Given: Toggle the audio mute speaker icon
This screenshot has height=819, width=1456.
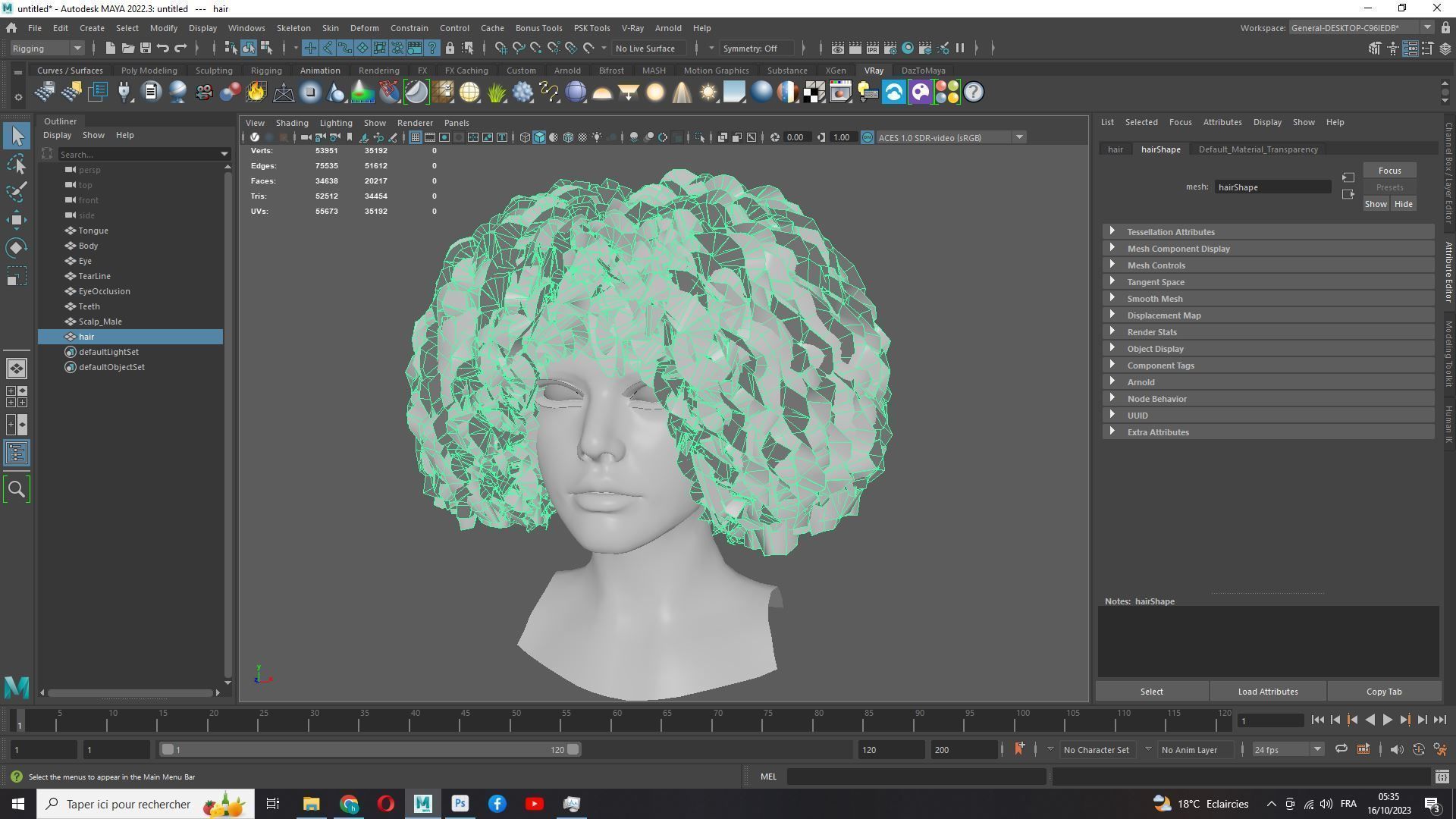Looking at the screenshot, I should pyautogui.click(x=1396, y=749).
